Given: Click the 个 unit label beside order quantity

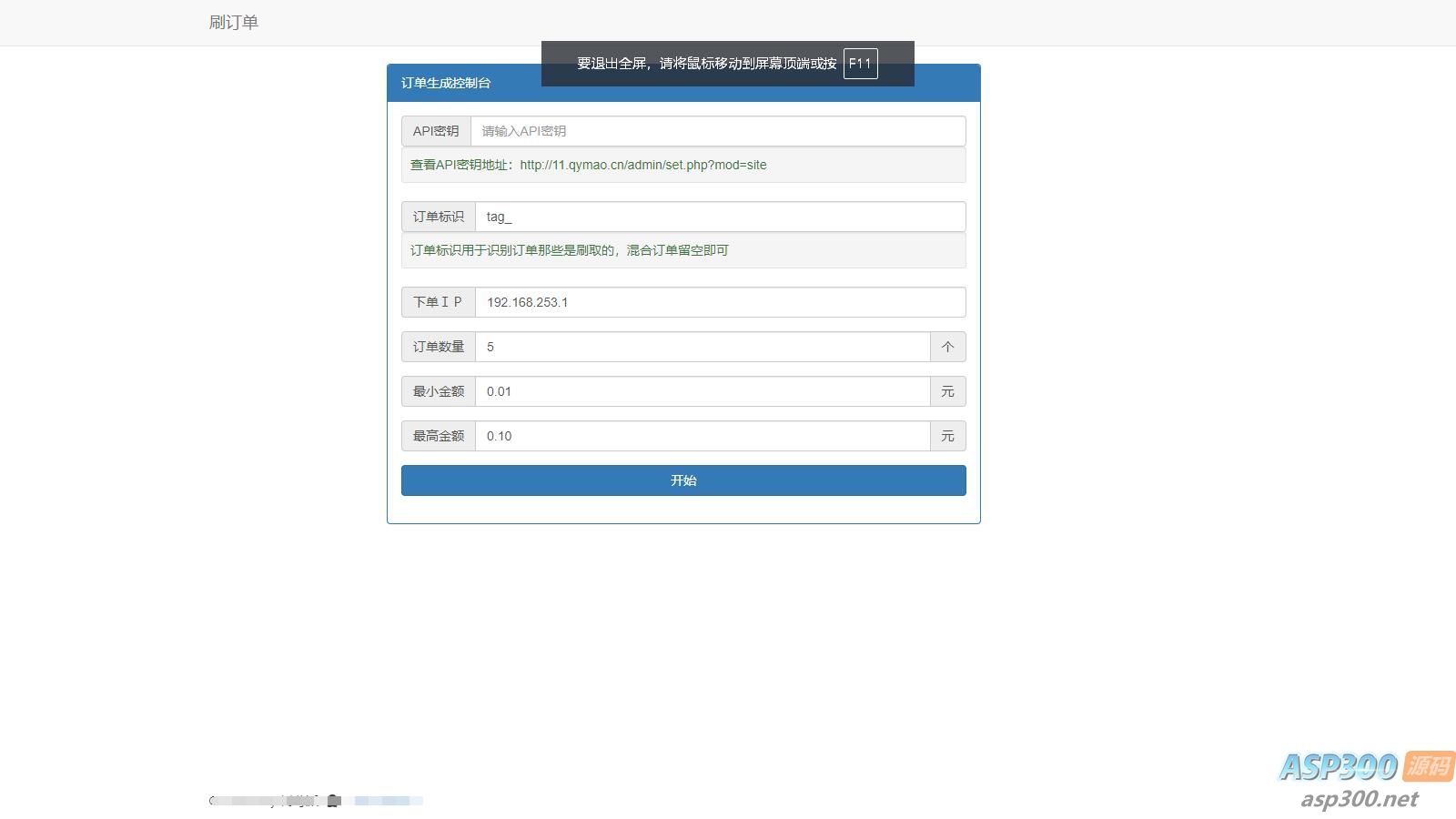Looking at the screenshot, I should (x=948, y=347).
